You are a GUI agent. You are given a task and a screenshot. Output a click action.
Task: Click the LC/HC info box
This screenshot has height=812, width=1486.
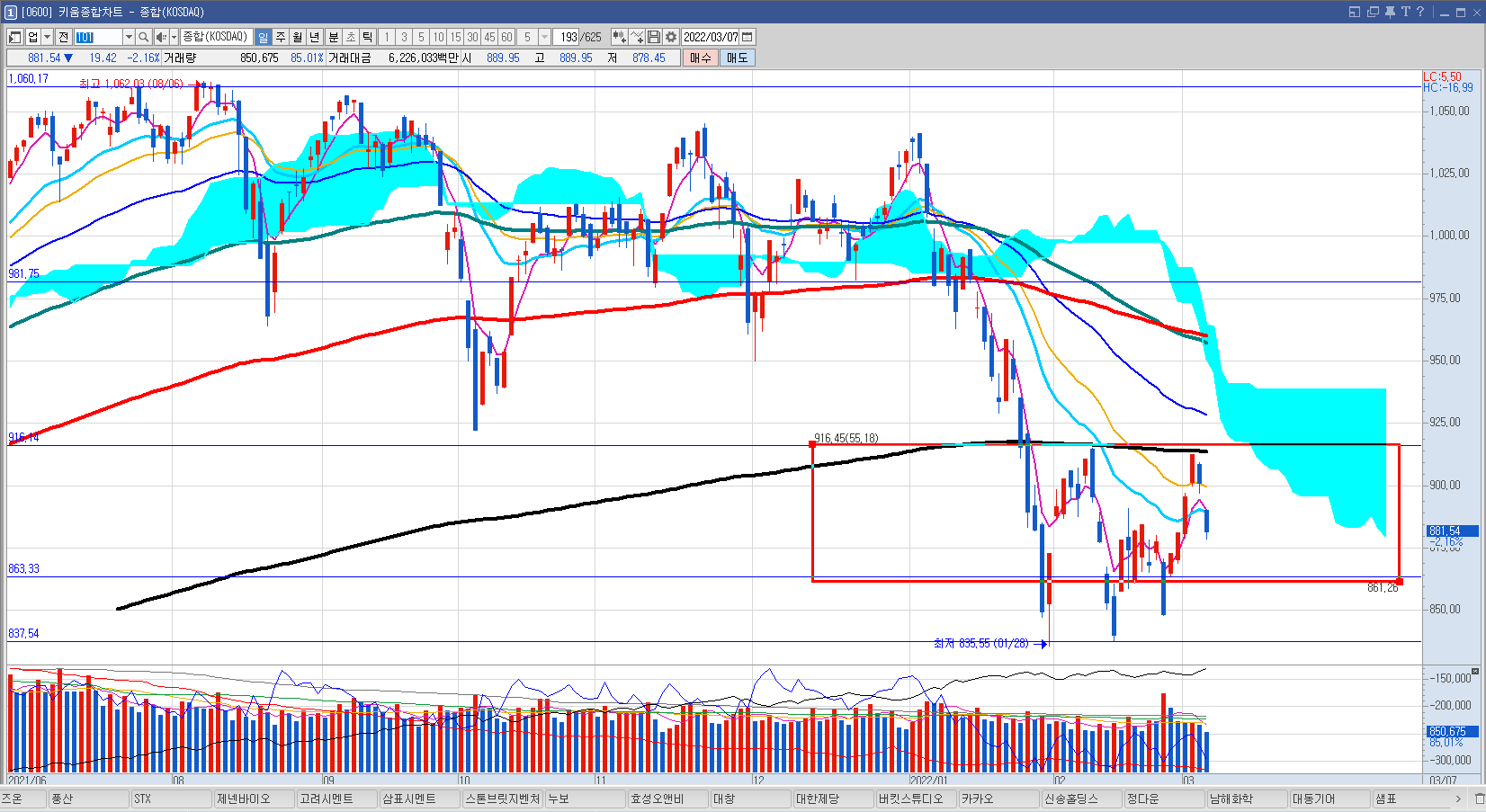click(x=1448, y=82)
